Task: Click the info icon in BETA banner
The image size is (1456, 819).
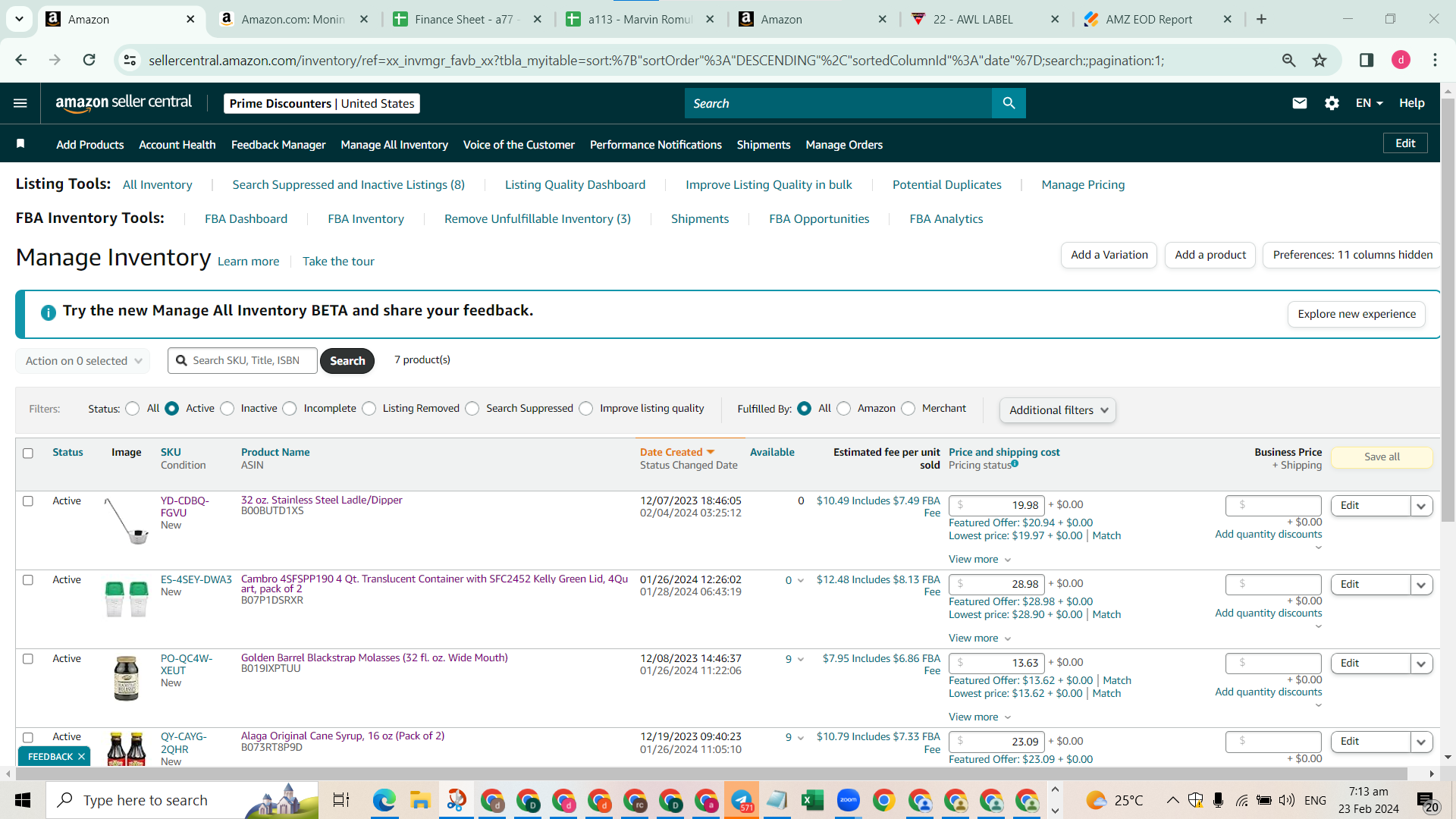Action: pos(48,312)
